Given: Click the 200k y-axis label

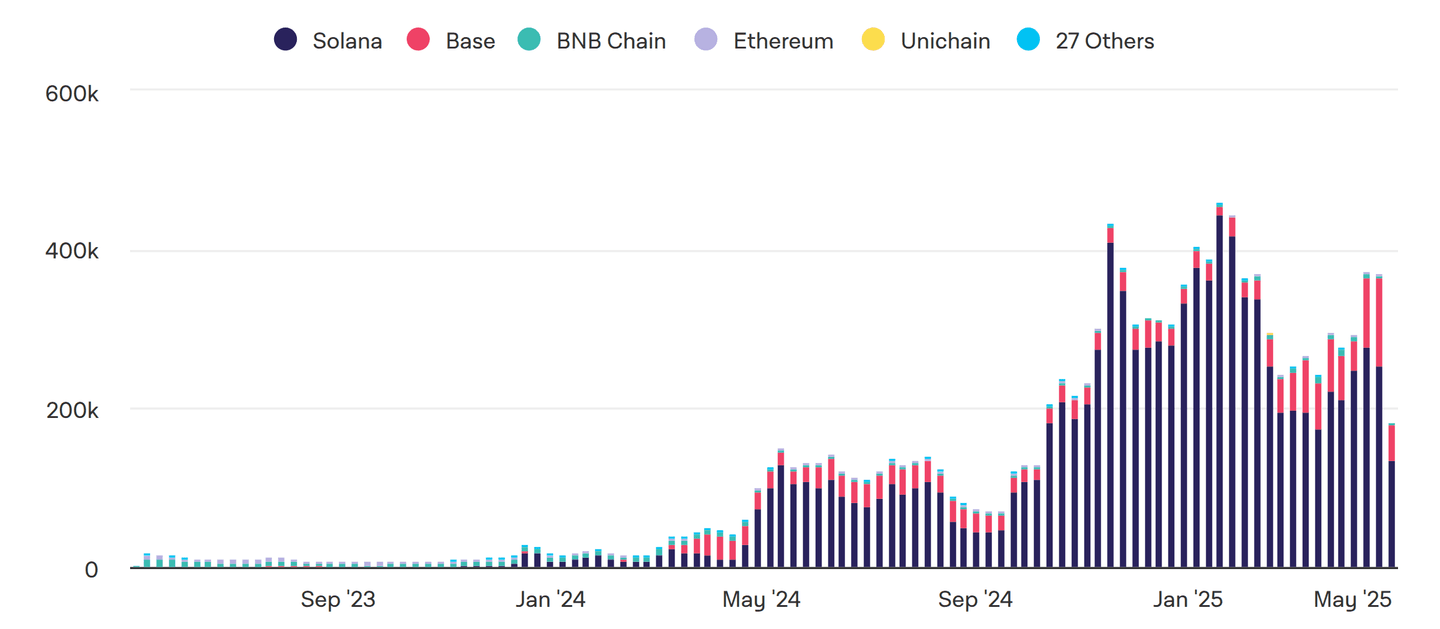Looking at the screenshot, I should (x=71, y=410).
